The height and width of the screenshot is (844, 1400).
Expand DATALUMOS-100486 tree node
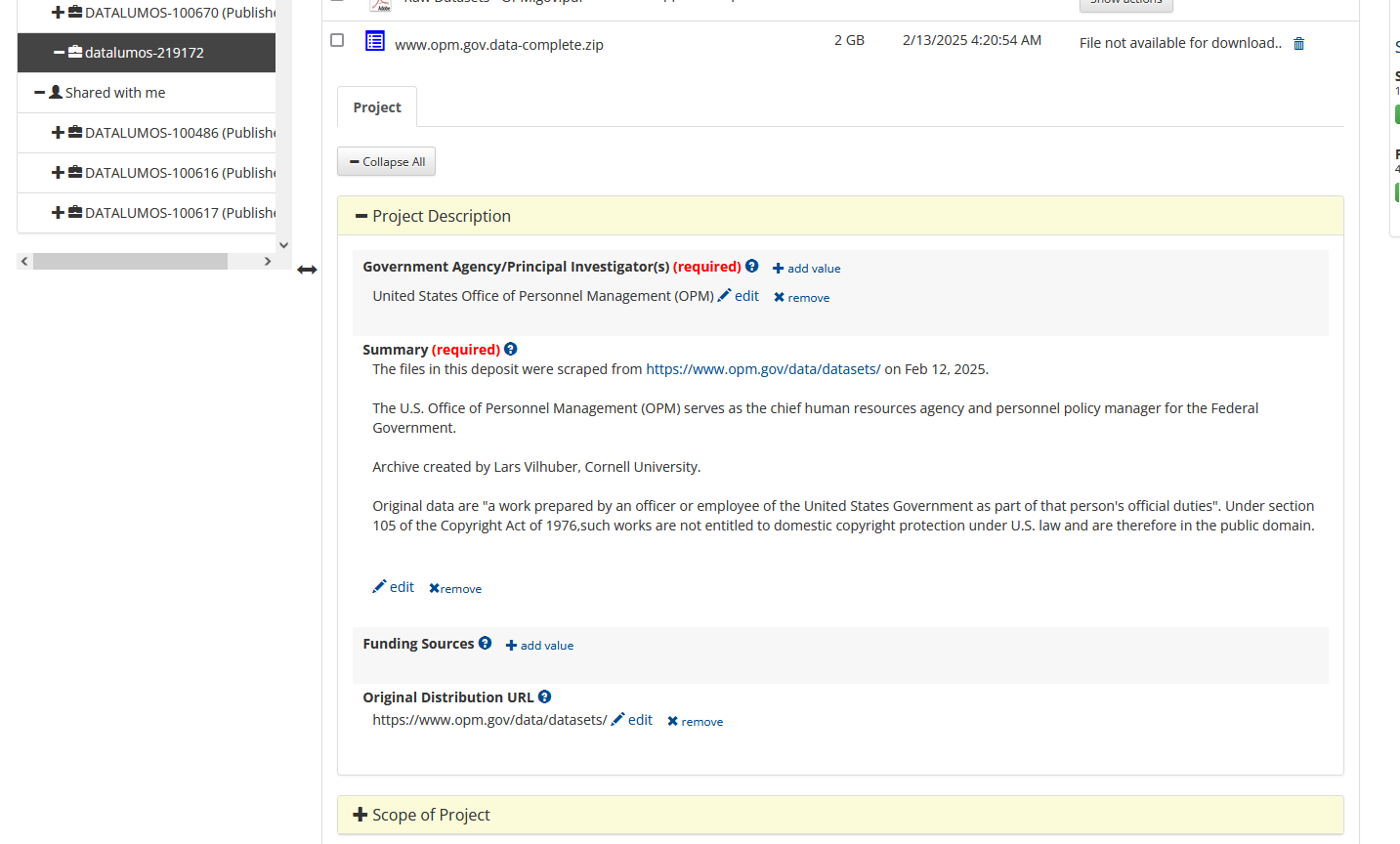[x=58, y=133]
